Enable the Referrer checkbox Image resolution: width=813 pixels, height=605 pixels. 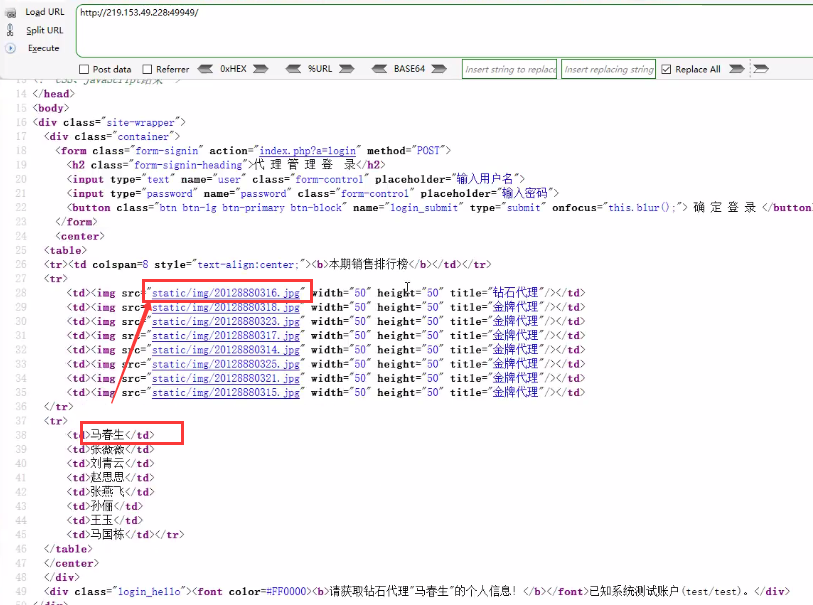click(x=147, y=69)
